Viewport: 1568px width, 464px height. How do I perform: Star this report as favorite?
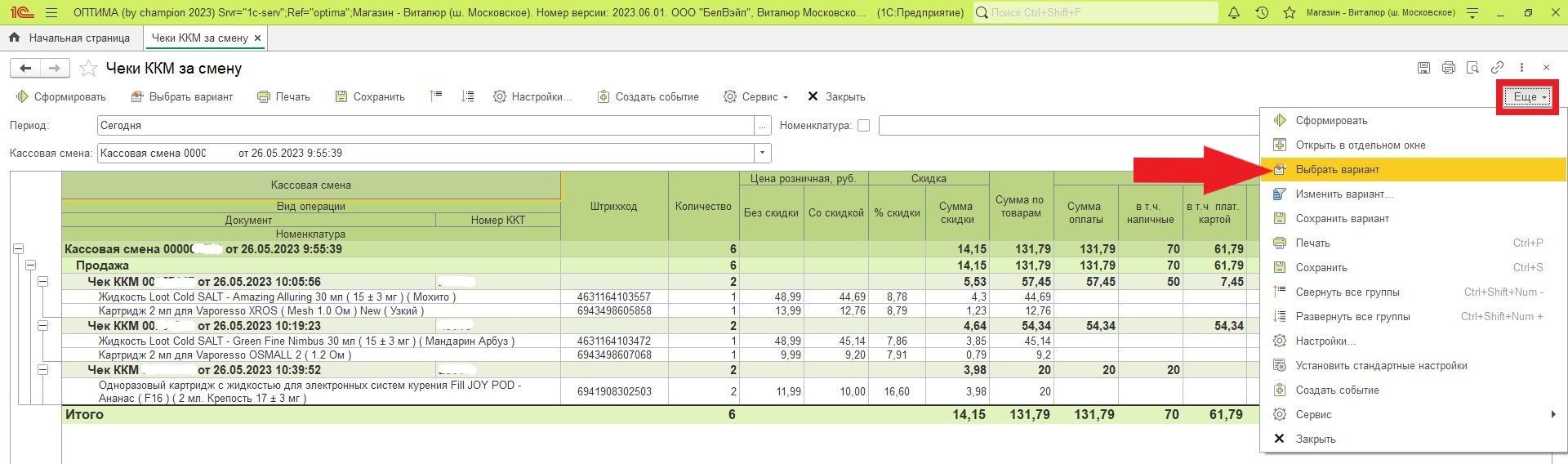[x=88, y=69]
